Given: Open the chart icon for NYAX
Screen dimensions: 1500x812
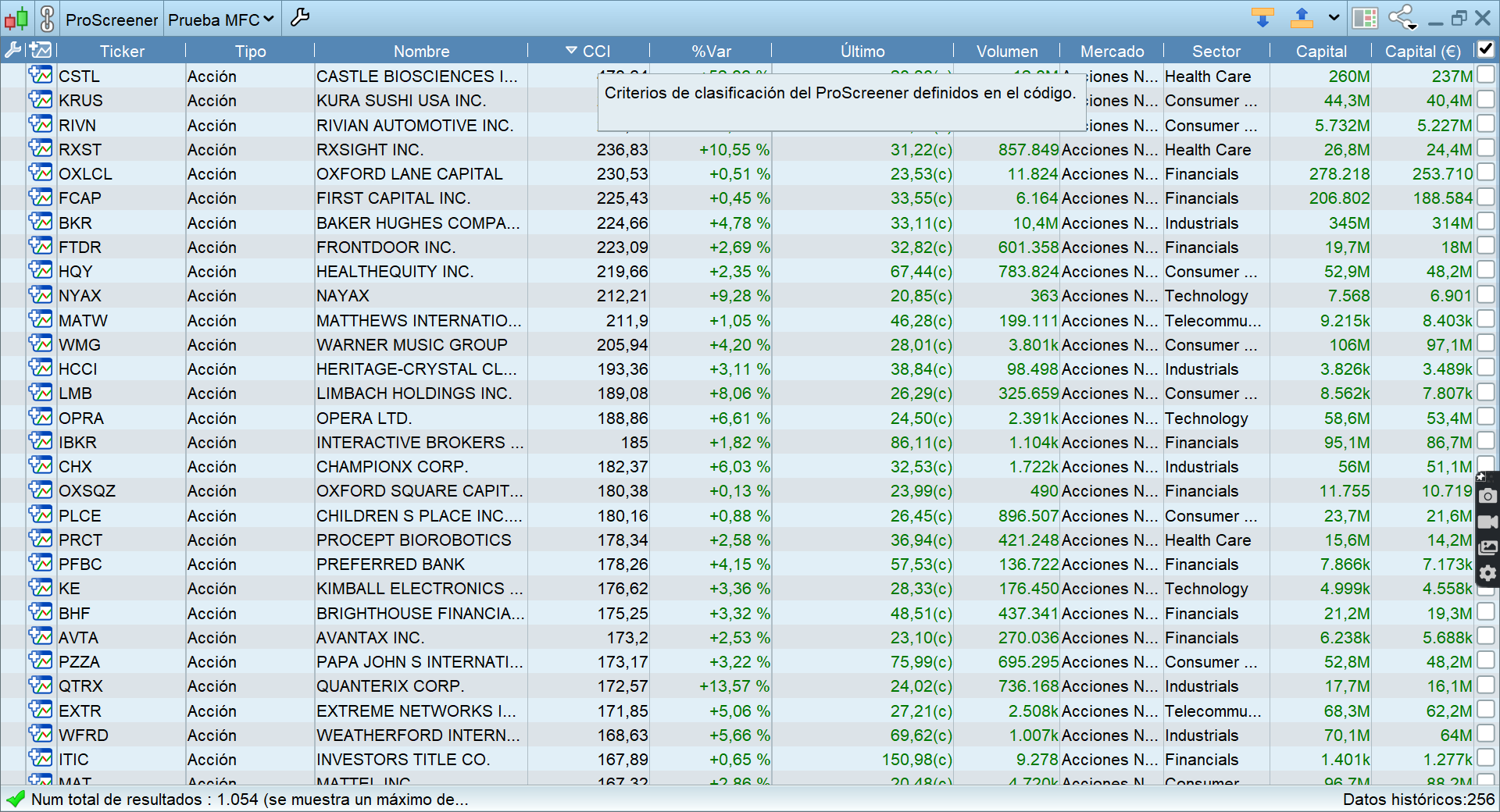Looking at the screenshot, I should point(40,294).
